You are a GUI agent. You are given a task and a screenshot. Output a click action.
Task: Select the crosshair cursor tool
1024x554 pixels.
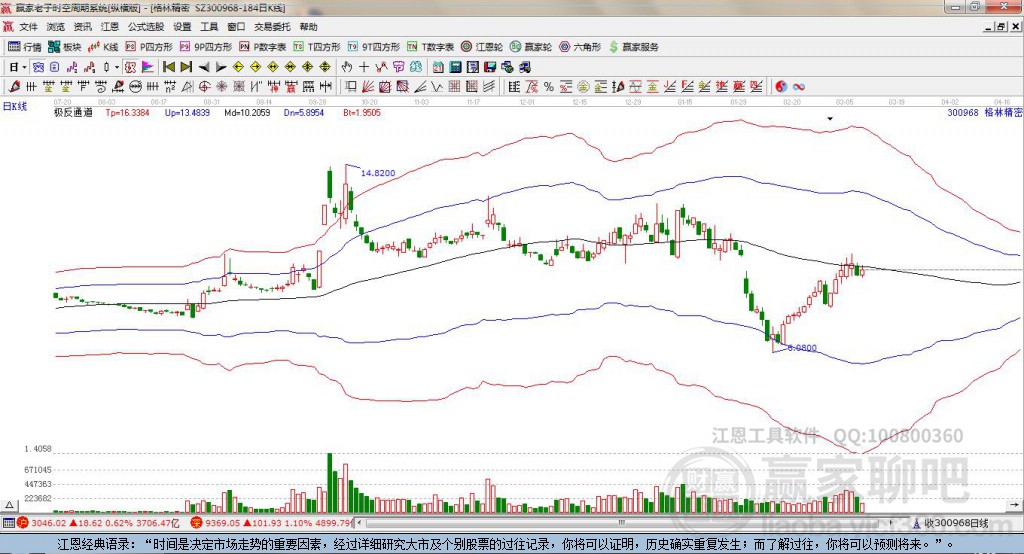point(364,67)
